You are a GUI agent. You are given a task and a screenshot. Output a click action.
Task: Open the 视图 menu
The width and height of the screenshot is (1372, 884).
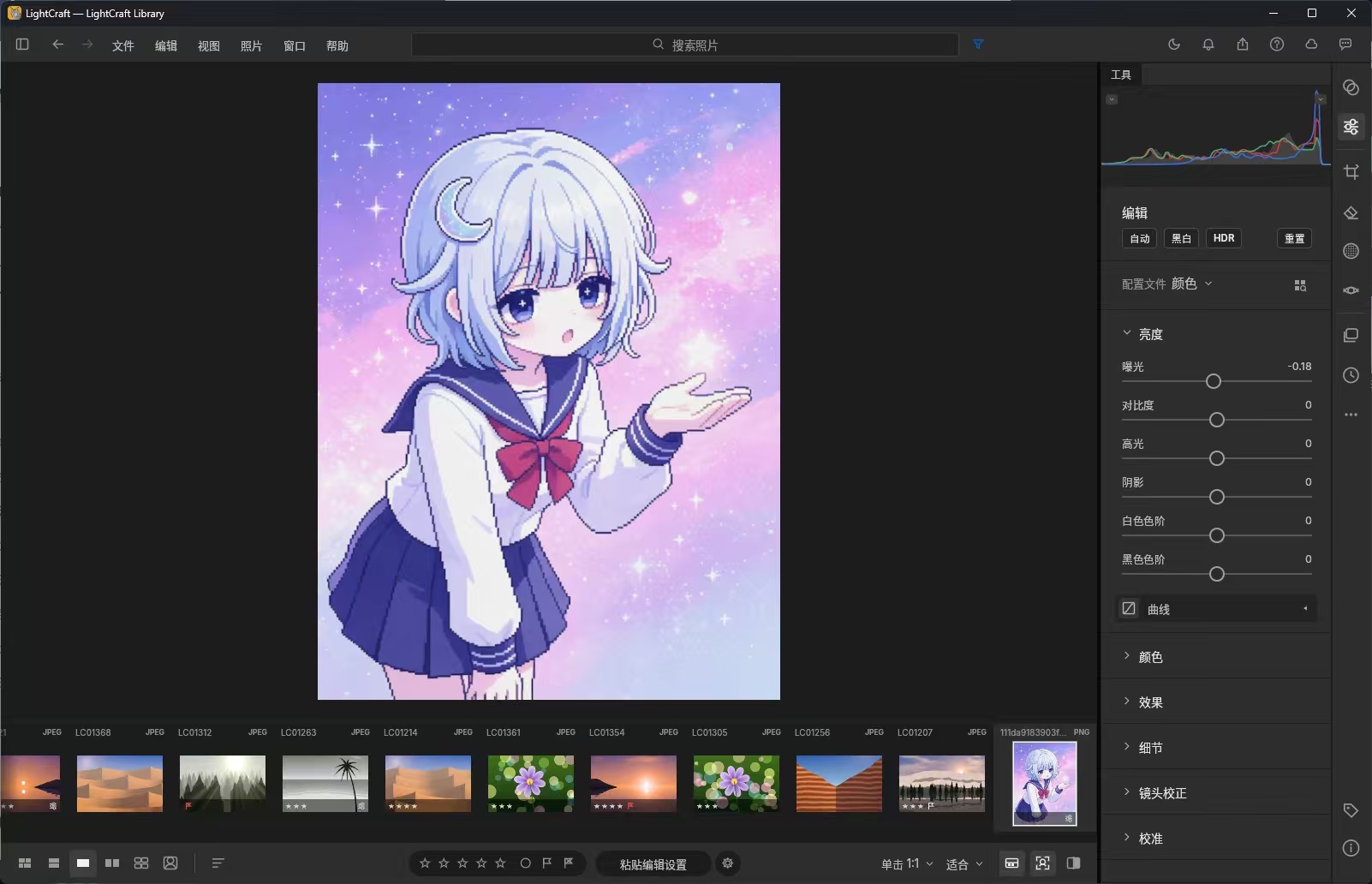point(208,45)
